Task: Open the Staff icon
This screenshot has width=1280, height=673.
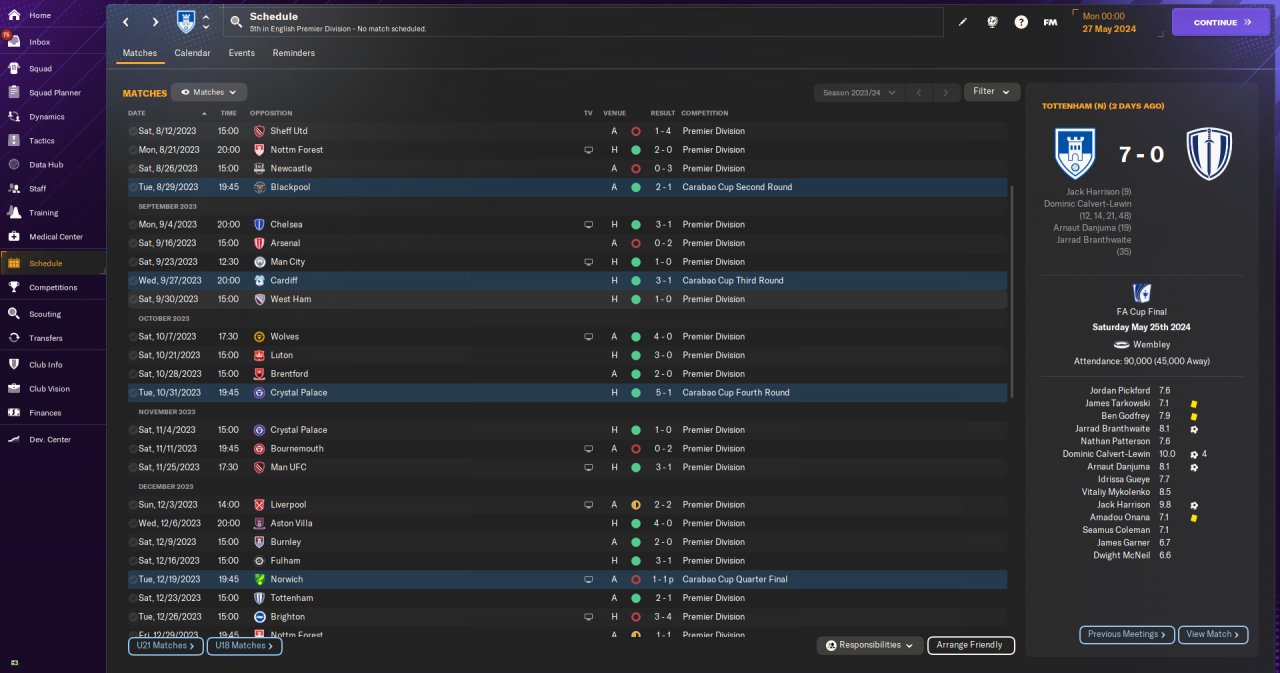Action: (x=14, y=188)
